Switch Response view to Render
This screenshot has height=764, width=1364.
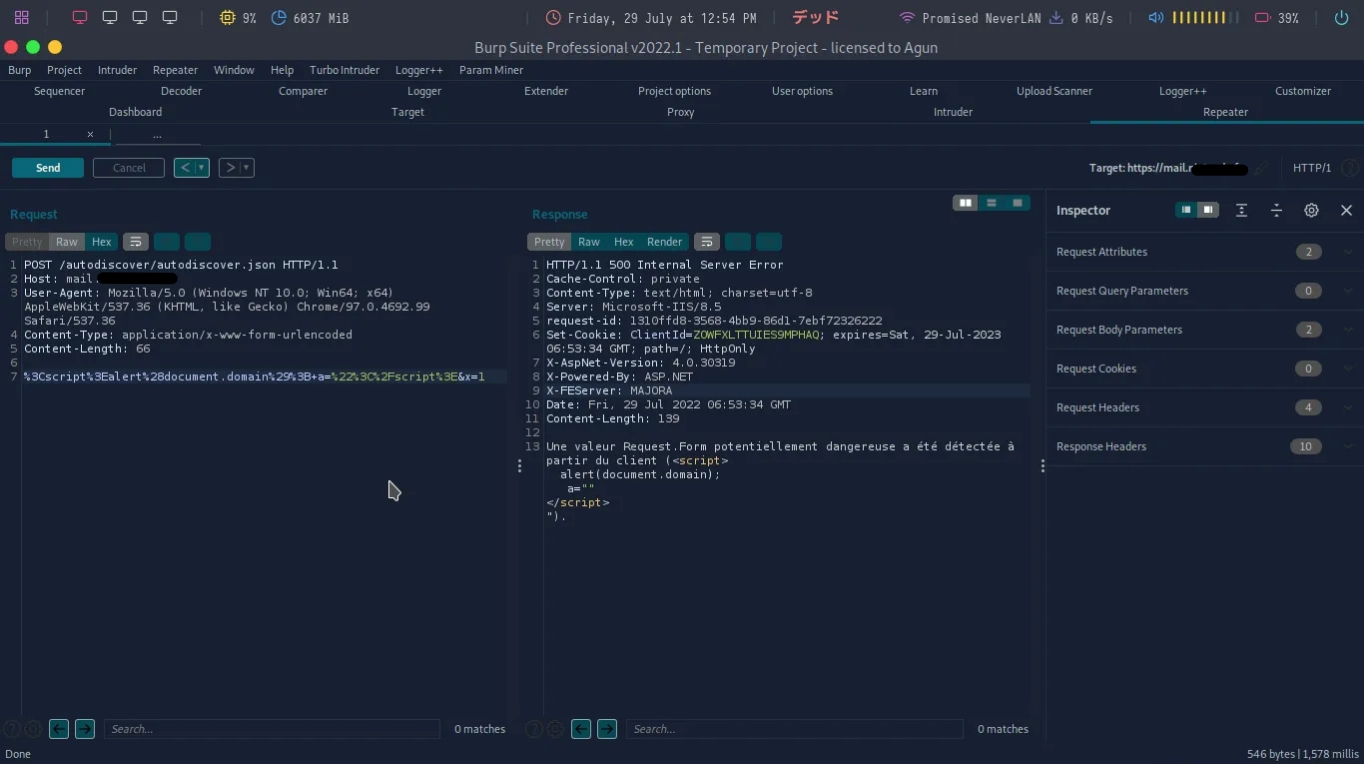(x=665, y=242)
